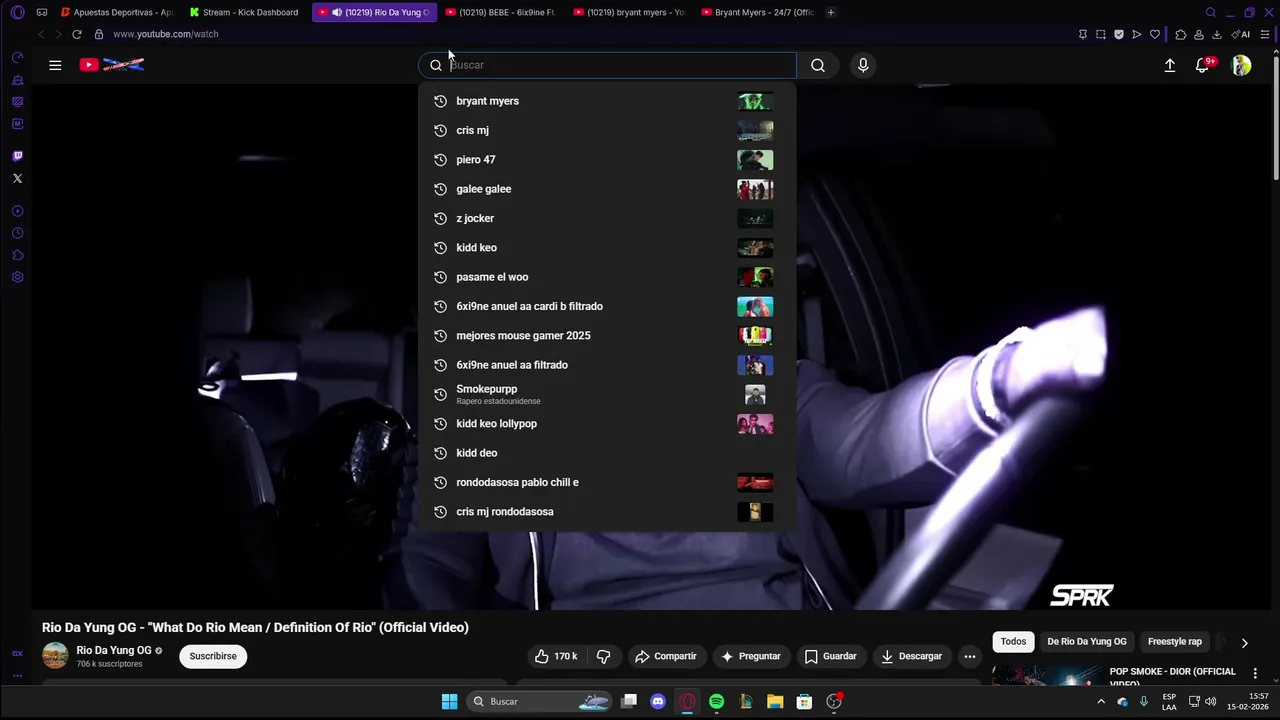Viewport: 1280px width, 720px height.
Task: Open browser history clock icon in sidebar
Action: click(17, 233)
